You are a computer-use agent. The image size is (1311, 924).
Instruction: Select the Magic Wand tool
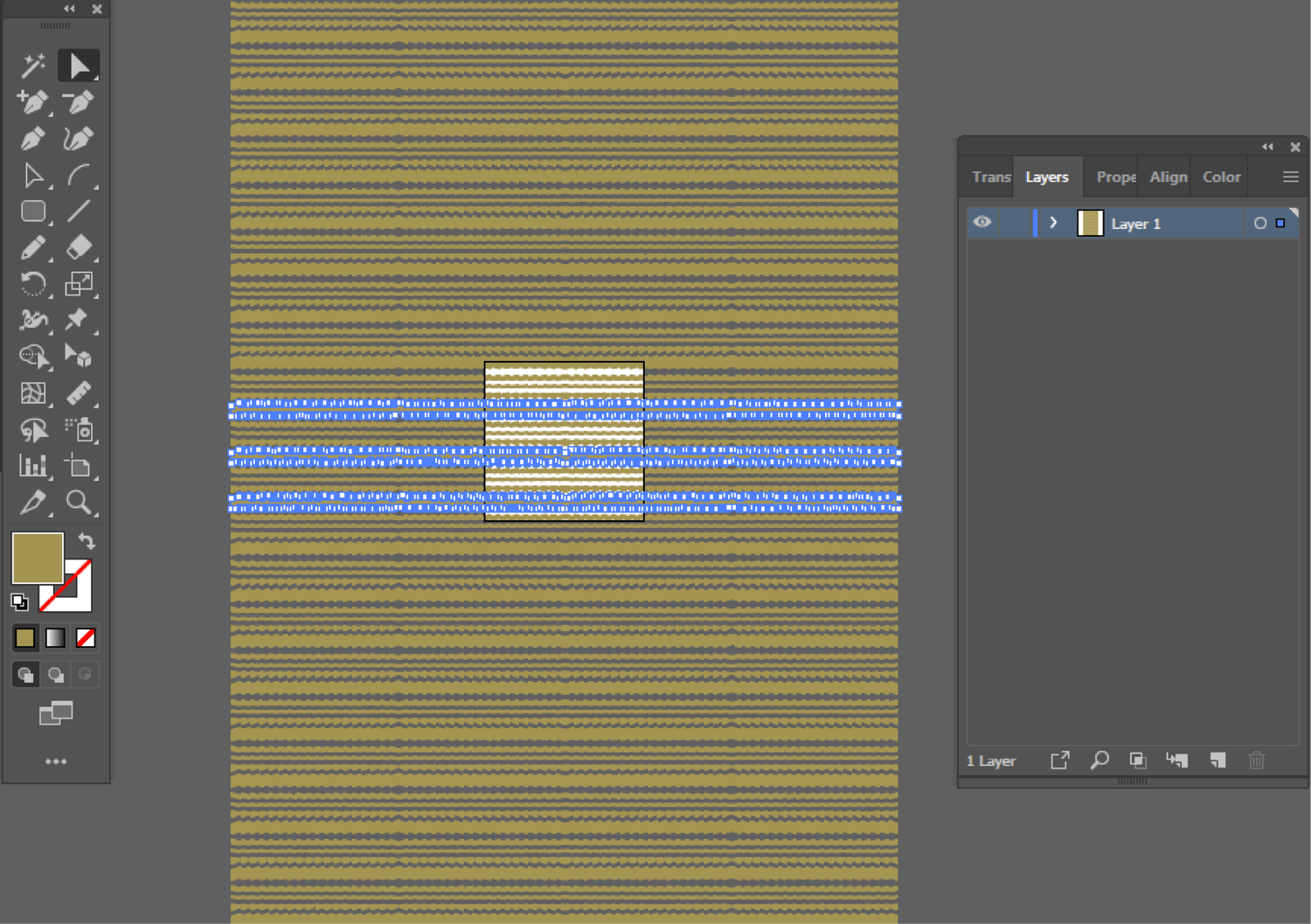(x=33, y=66)
